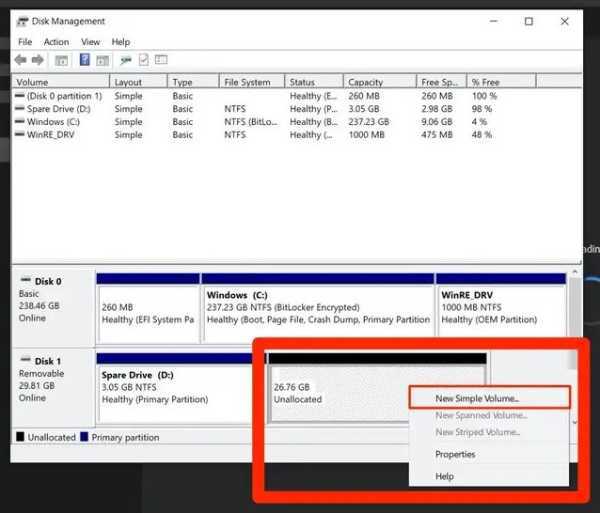The image size is (600, 513).
Task: Click the Disk 0 drive icon
Action: (x=26, y=280)
